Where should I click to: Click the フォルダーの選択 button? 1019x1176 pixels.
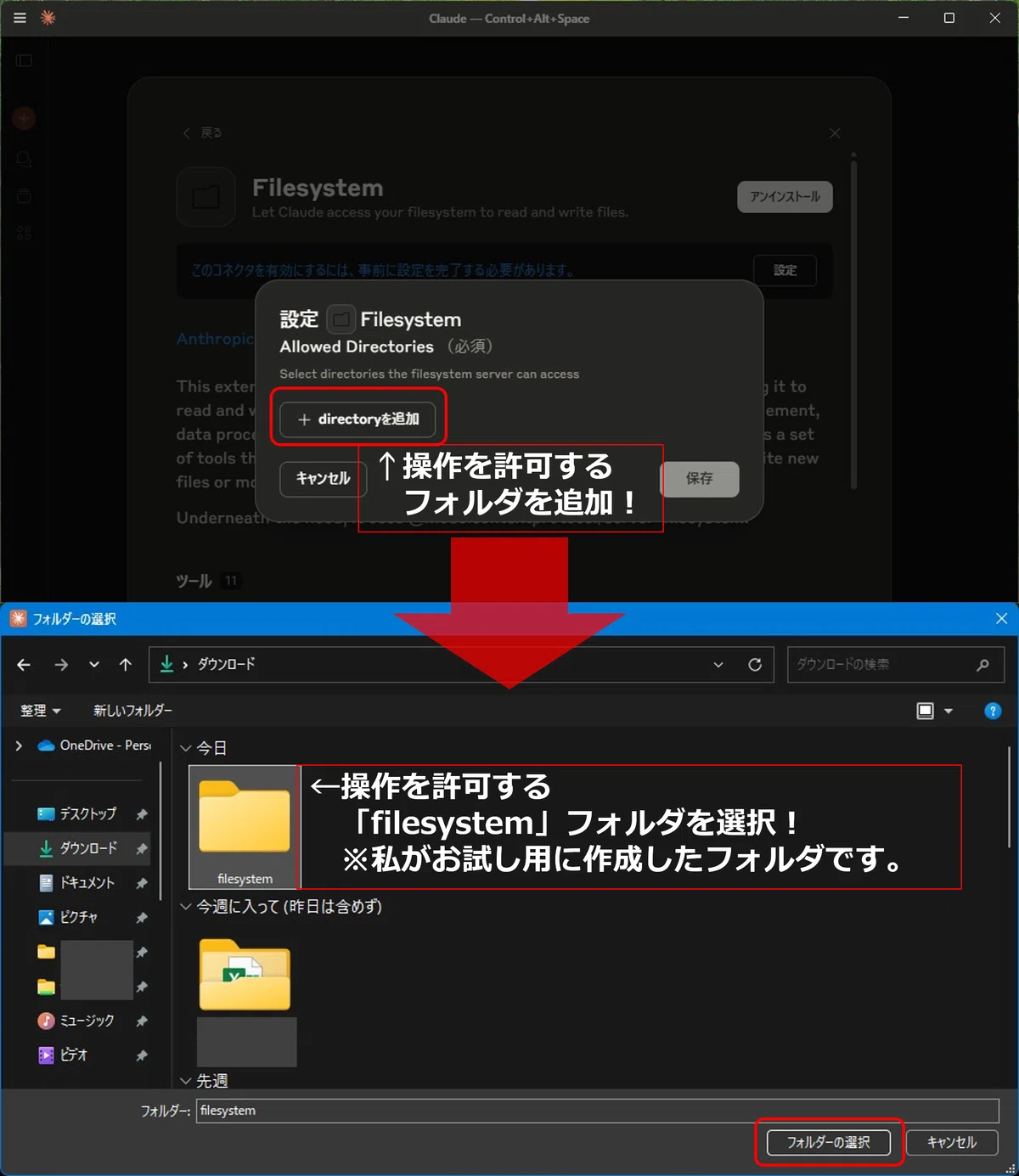[x=829, y=1142]
